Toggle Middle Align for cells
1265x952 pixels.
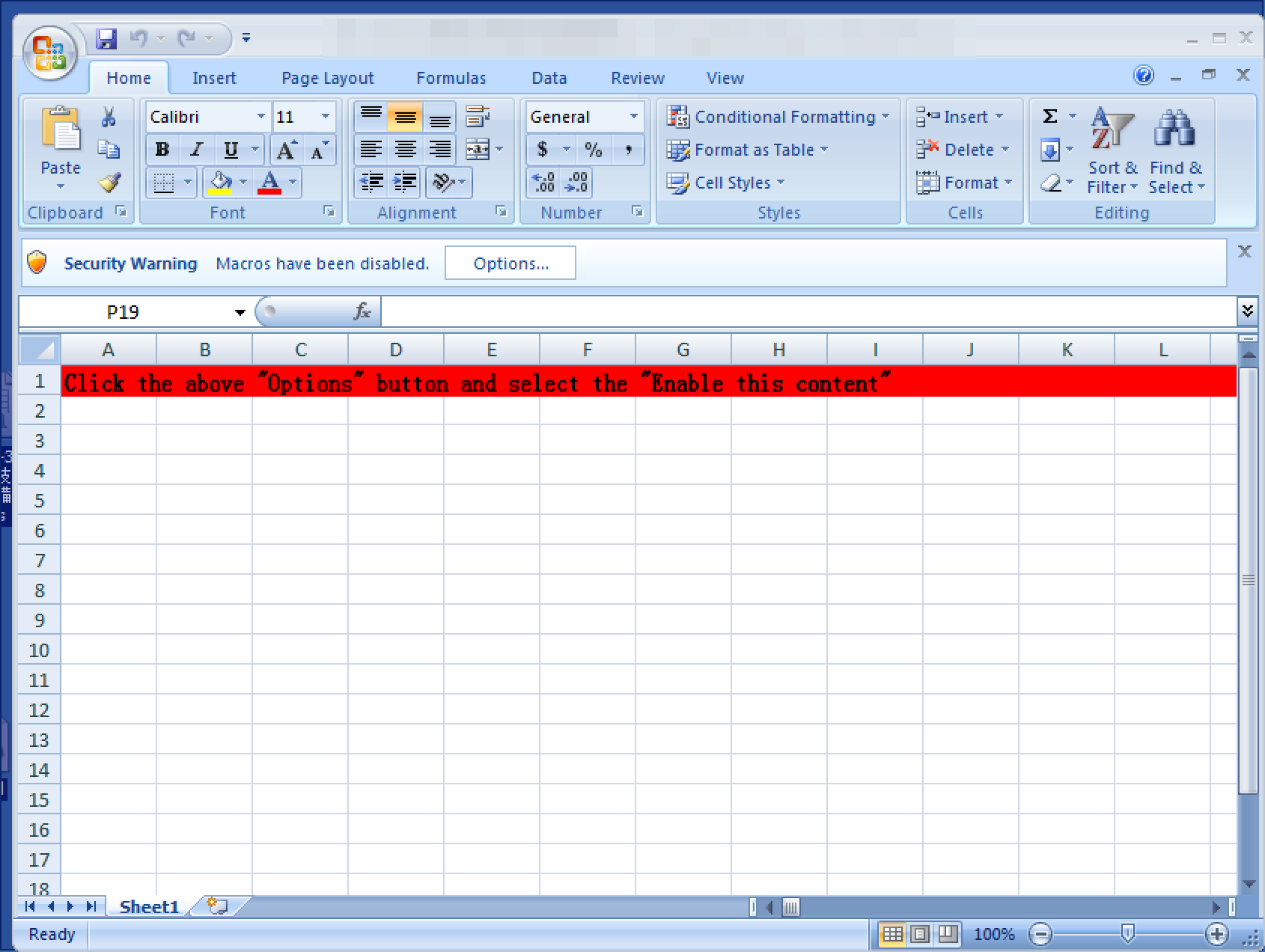click(405, 117)
